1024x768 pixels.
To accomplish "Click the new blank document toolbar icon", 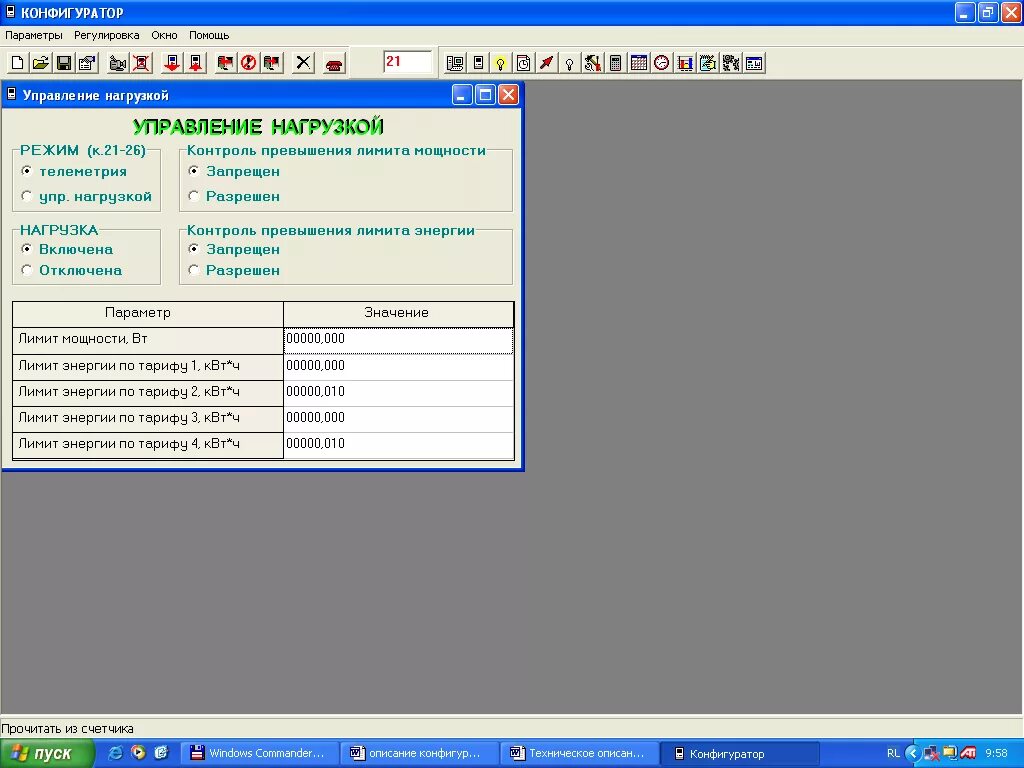I will coord(18,63).
